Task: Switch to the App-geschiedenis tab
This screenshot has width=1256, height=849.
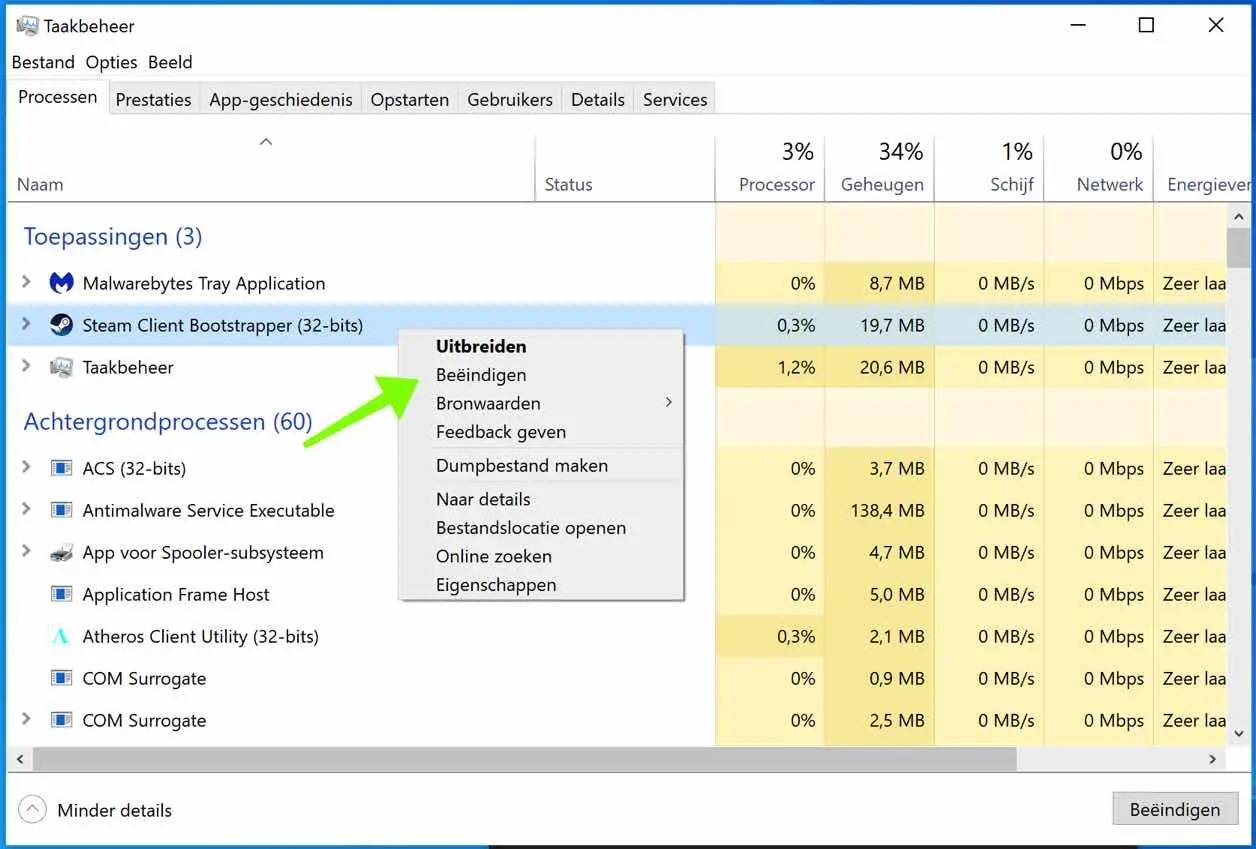Action: tap(281, 99)
